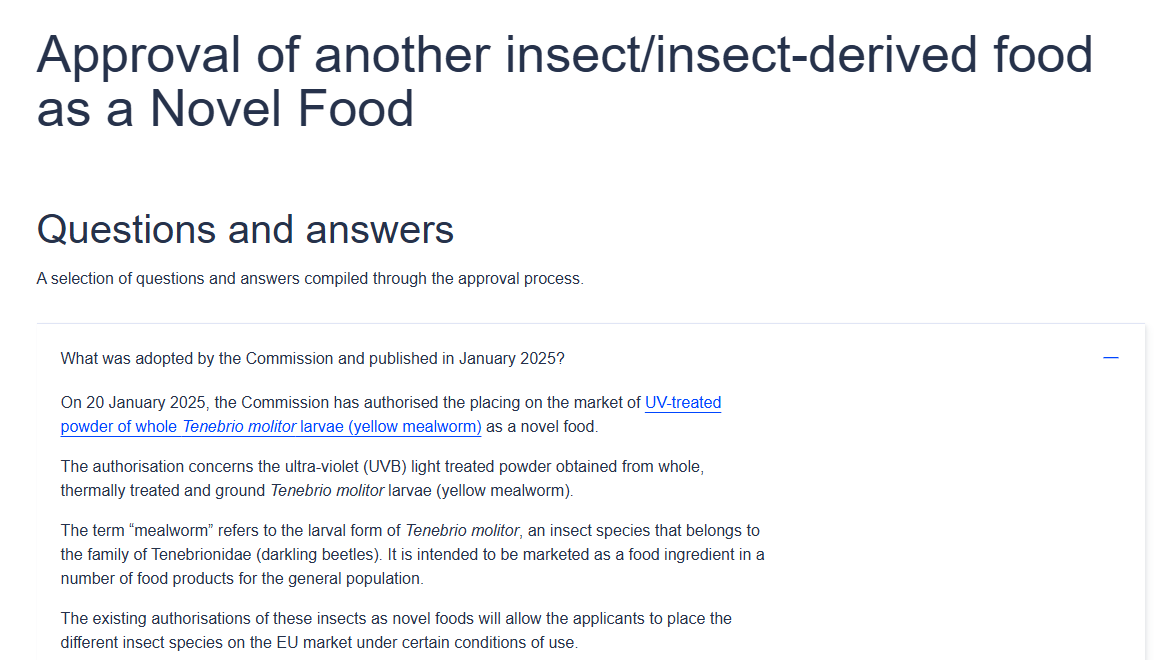Image resolution: width=1167 pixels, height=660 pixels.
Task: Click the 'Questions and answers' heading
Action: click(245, 229)
